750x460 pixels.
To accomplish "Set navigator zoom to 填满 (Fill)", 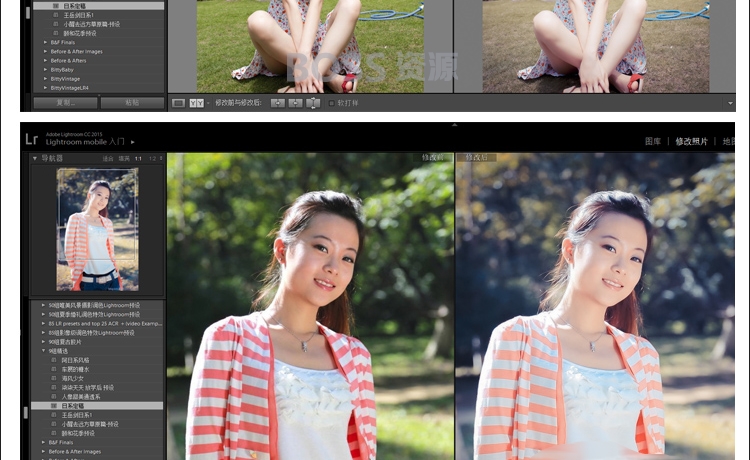I will point(124,158).
